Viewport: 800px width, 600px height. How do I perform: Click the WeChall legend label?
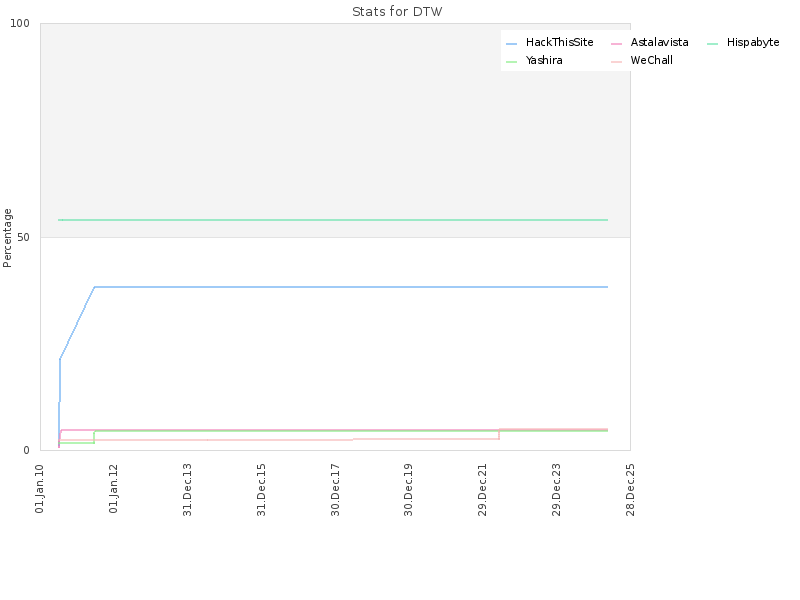[x=652, y=60]
